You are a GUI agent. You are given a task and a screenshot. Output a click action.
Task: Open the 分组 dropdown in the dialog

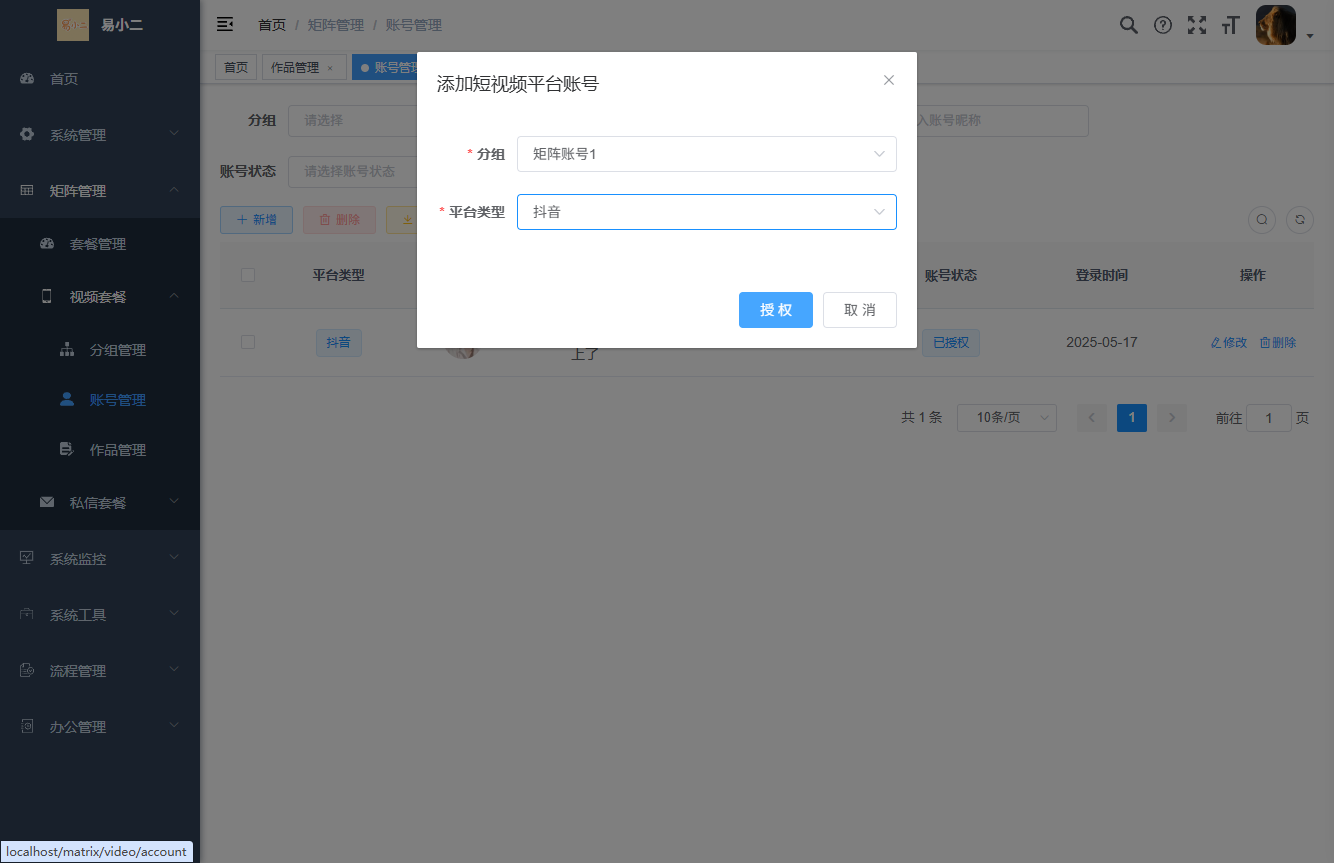click(x=706, y=154)
